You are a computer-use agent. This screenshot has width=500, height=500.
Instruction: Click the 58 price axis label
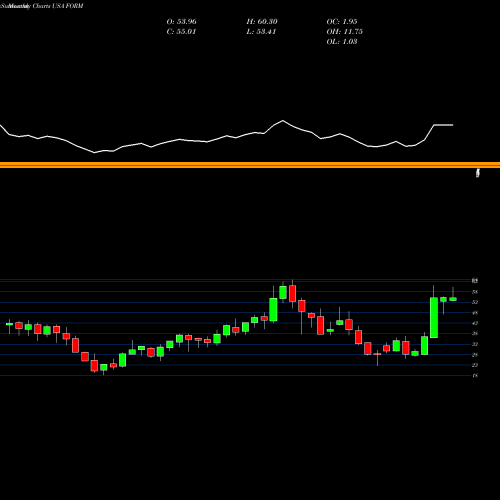point(475,292)
